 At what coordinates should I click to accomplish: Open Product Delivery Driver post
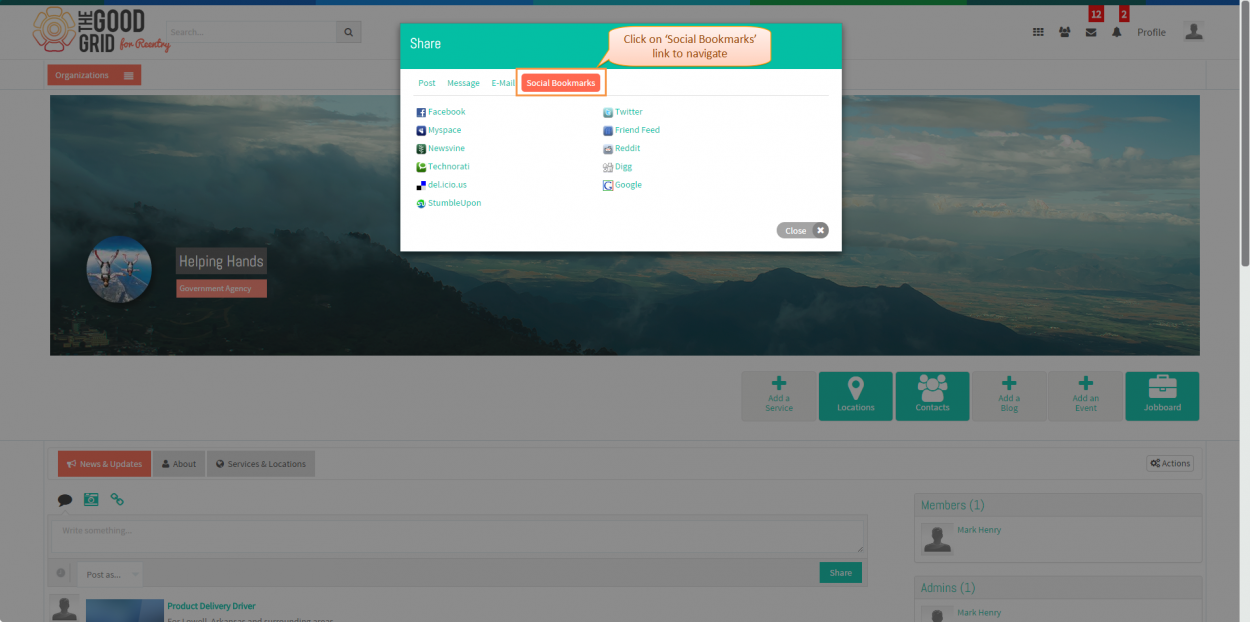pyautogui.click(x=211, y=606)
